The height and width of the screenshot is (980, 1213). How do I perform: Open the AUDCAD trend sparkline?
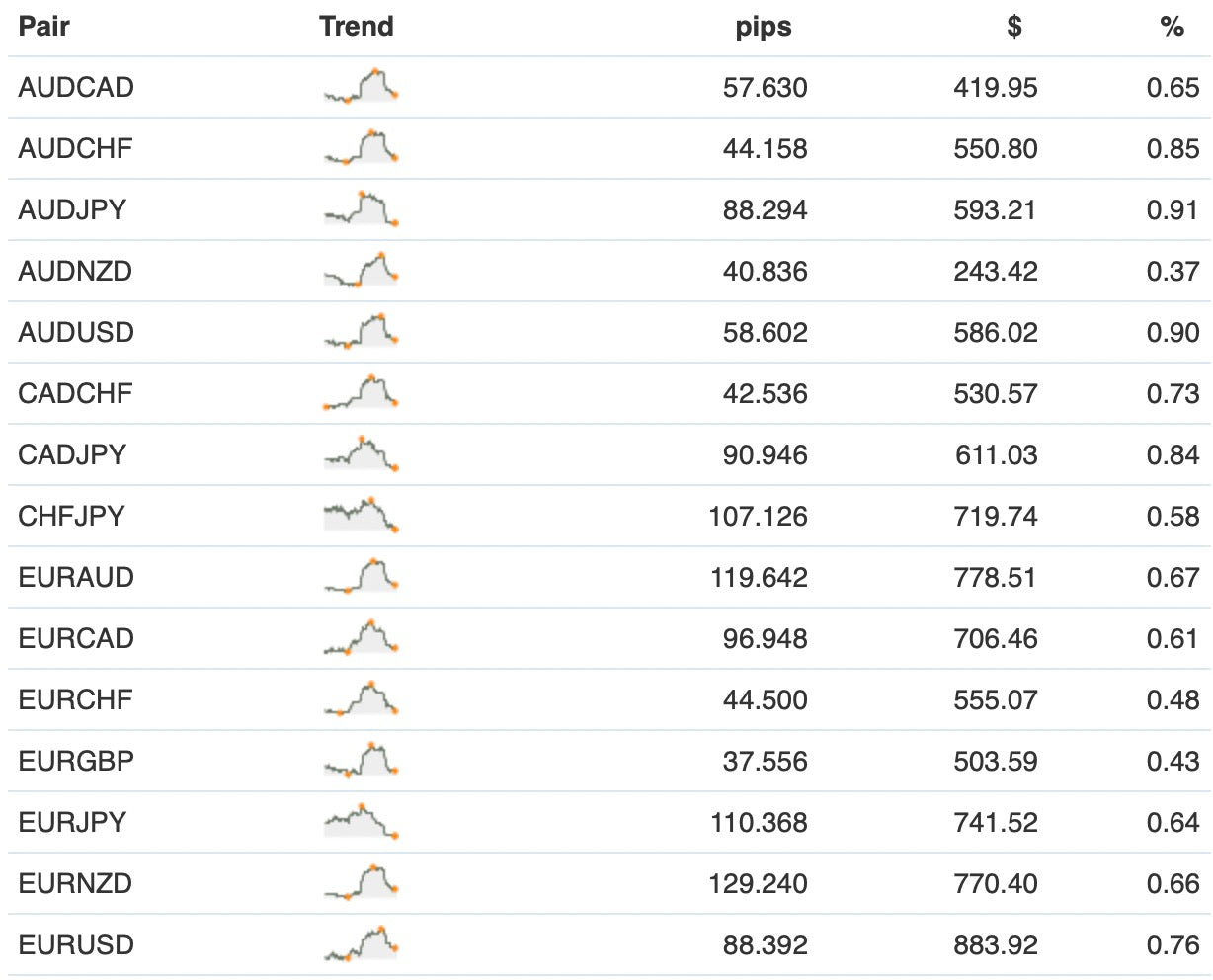361,87
